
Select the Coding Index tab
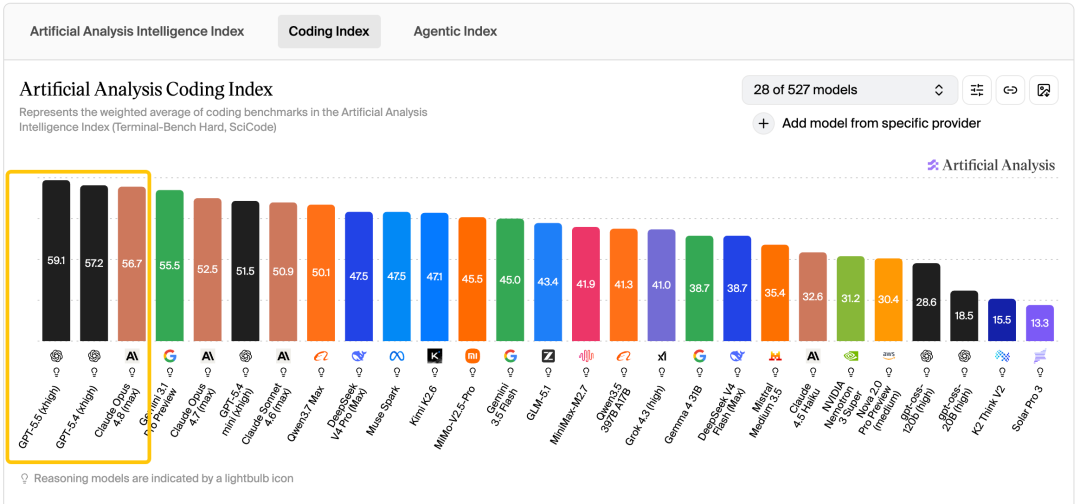[329, 32]
